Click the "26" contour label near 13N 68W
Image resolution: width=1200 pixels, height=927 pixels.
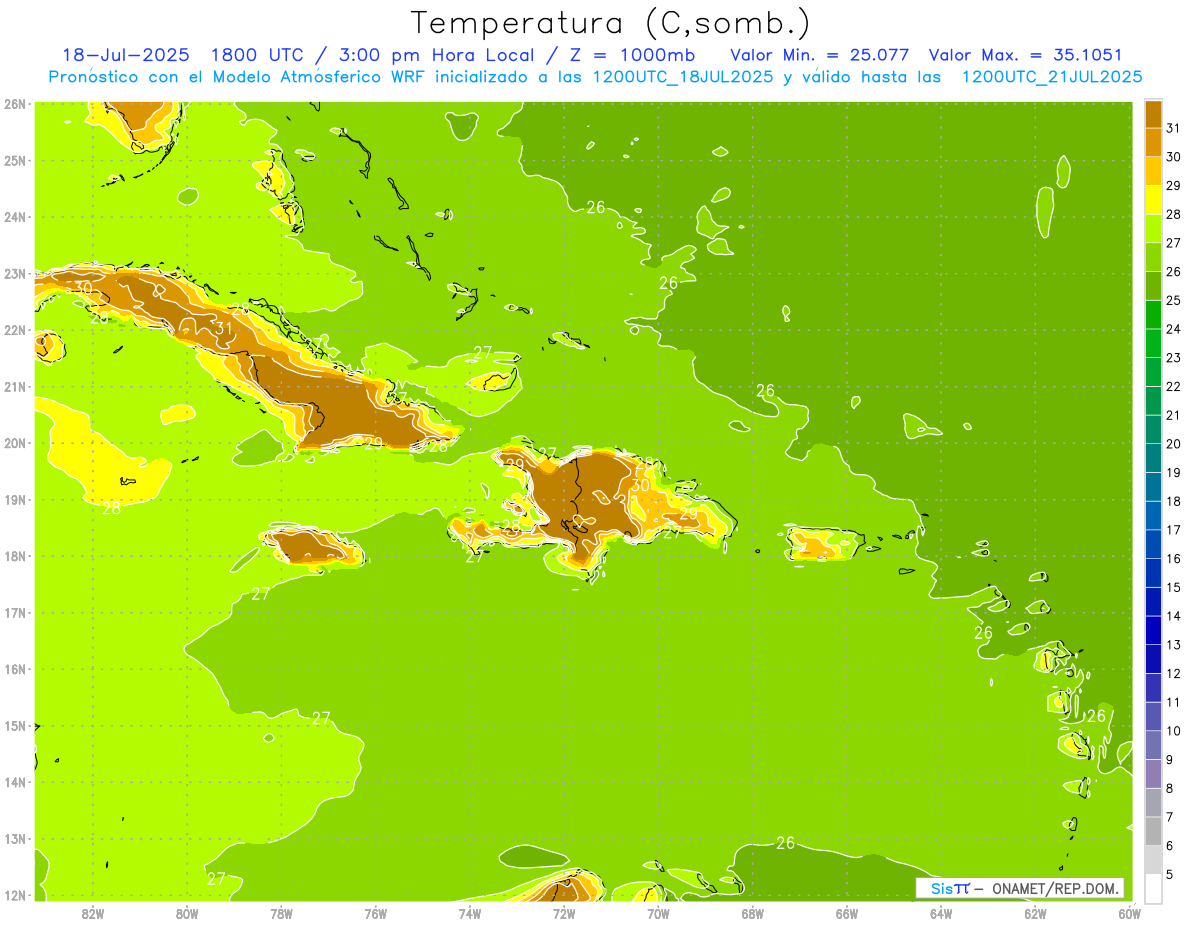[x=786, y=843]
